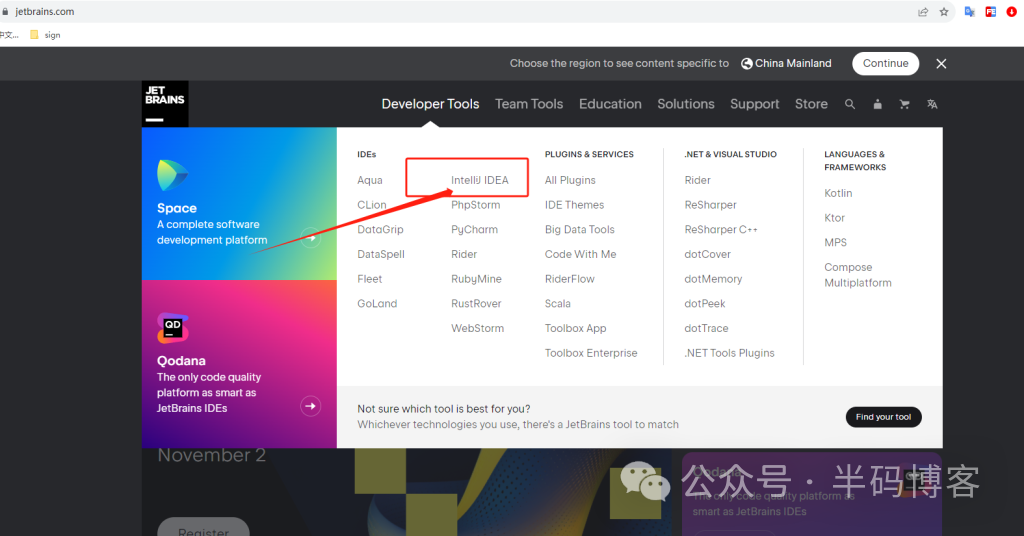Open the PyCharm link
Viewport: 1024px width, 536px height.
[474, 230]
